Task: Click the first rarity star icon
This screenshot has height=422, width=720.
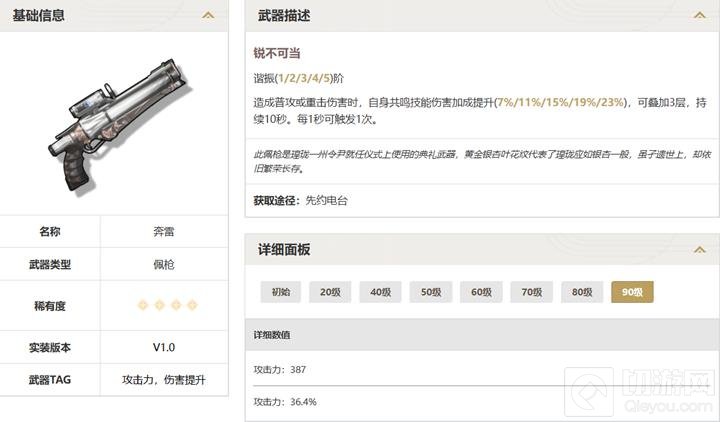Action: click(143, 305)
